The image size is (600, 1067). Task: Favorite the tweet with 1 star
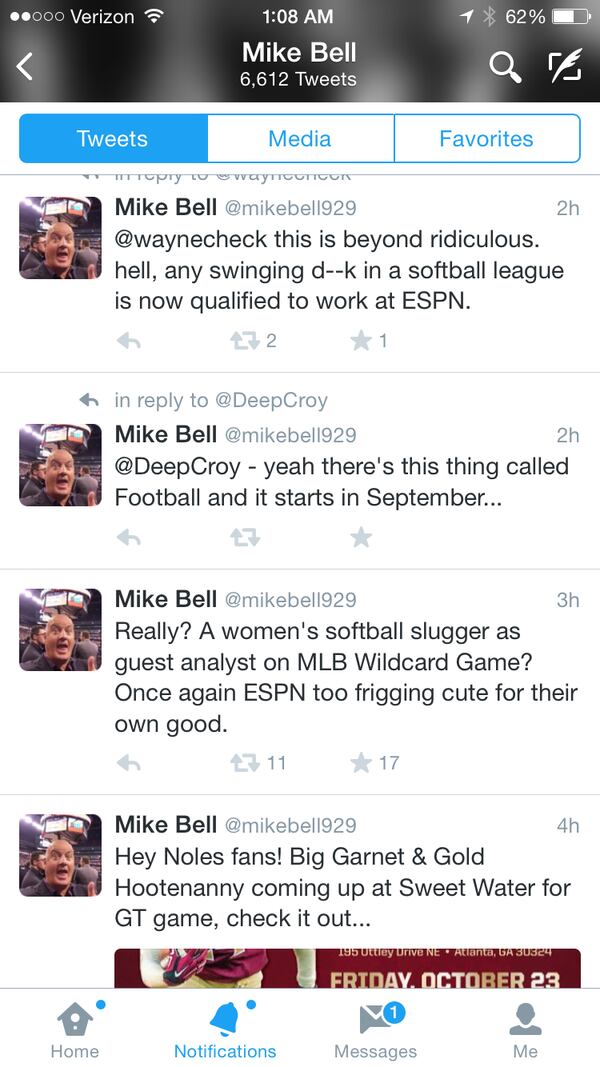point(362,341)
